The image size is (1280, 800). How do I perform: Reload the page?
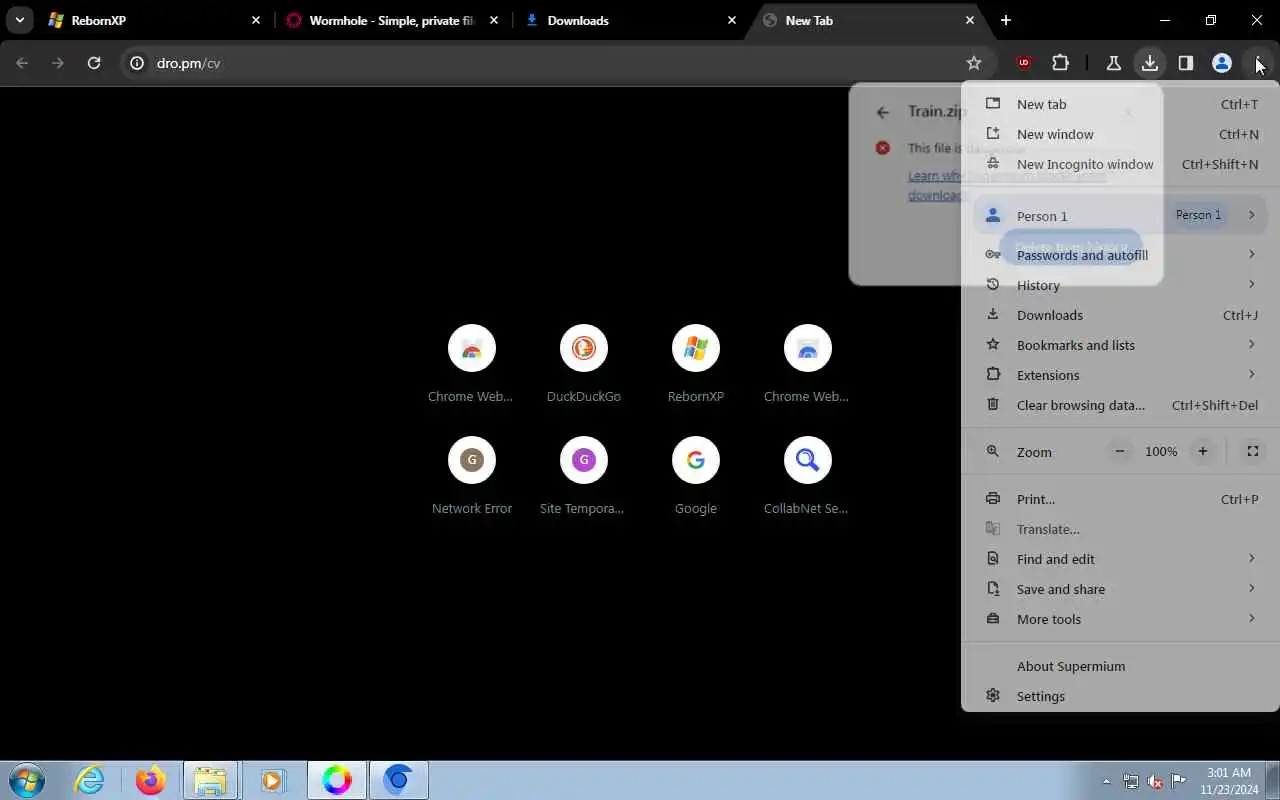(x=94, y=63)
